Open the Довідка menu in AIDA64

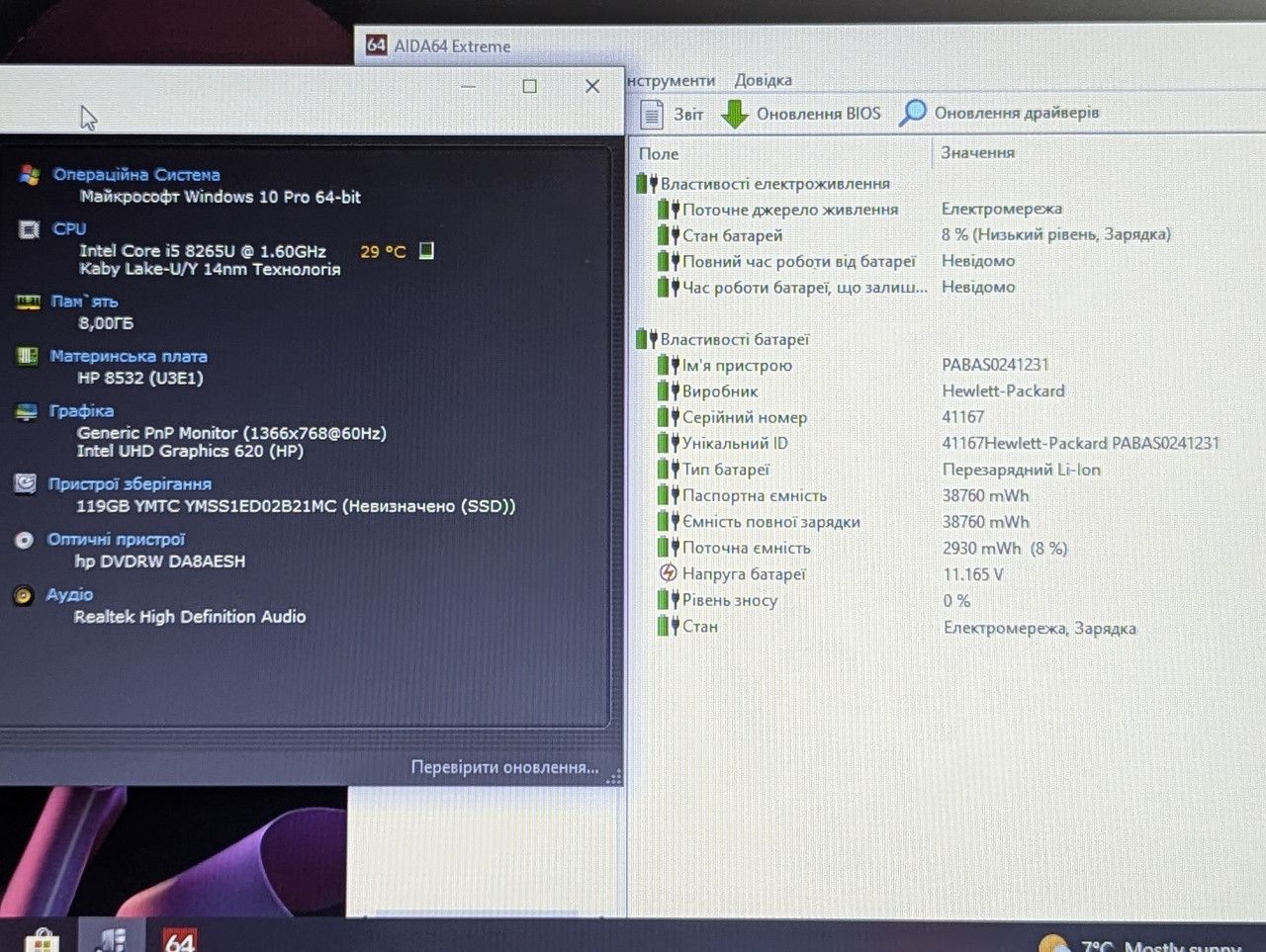tap(763, 80)
